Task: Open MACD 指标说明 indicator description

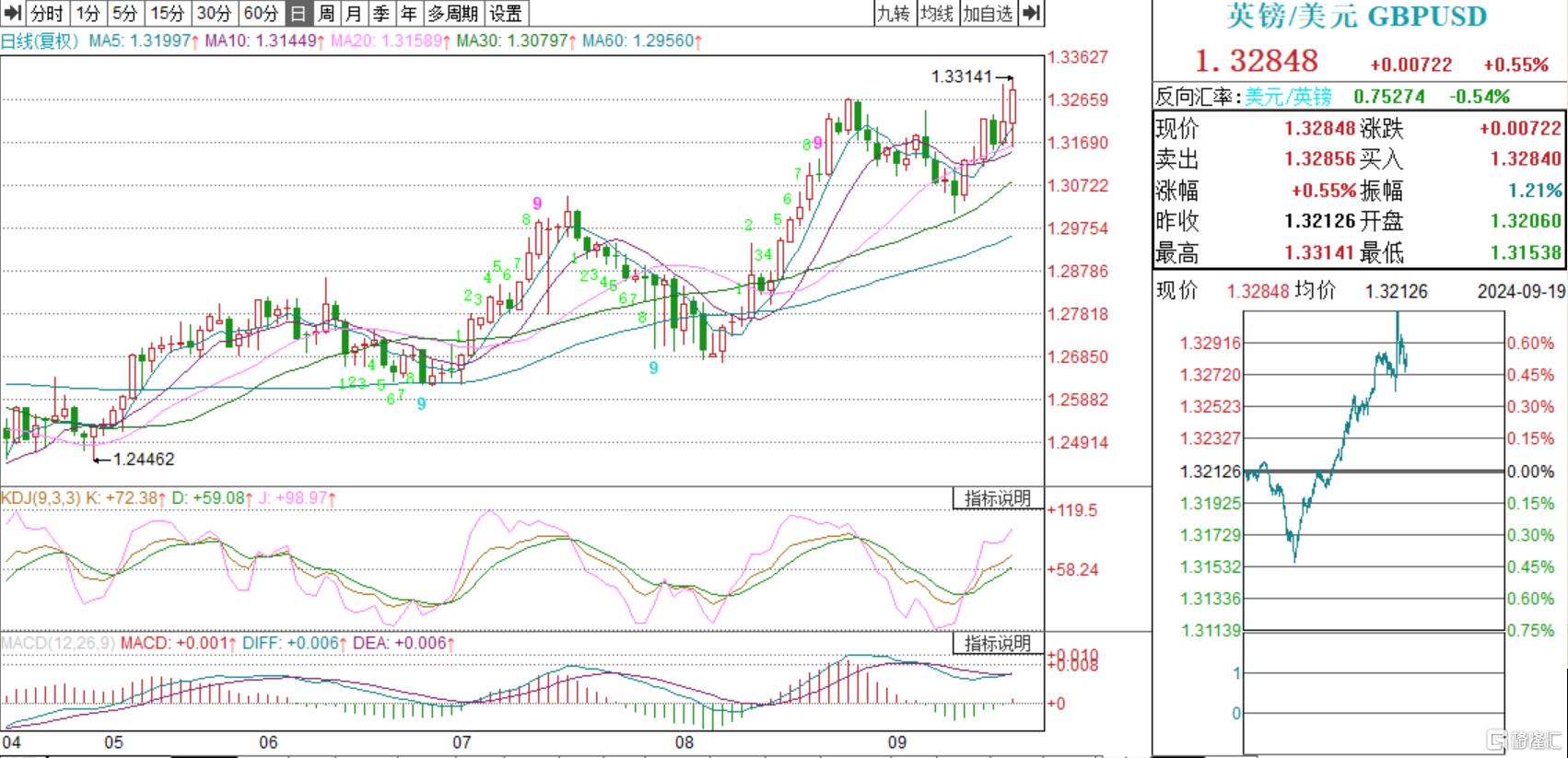Action: pyautogui.click(x=998, y=643)
